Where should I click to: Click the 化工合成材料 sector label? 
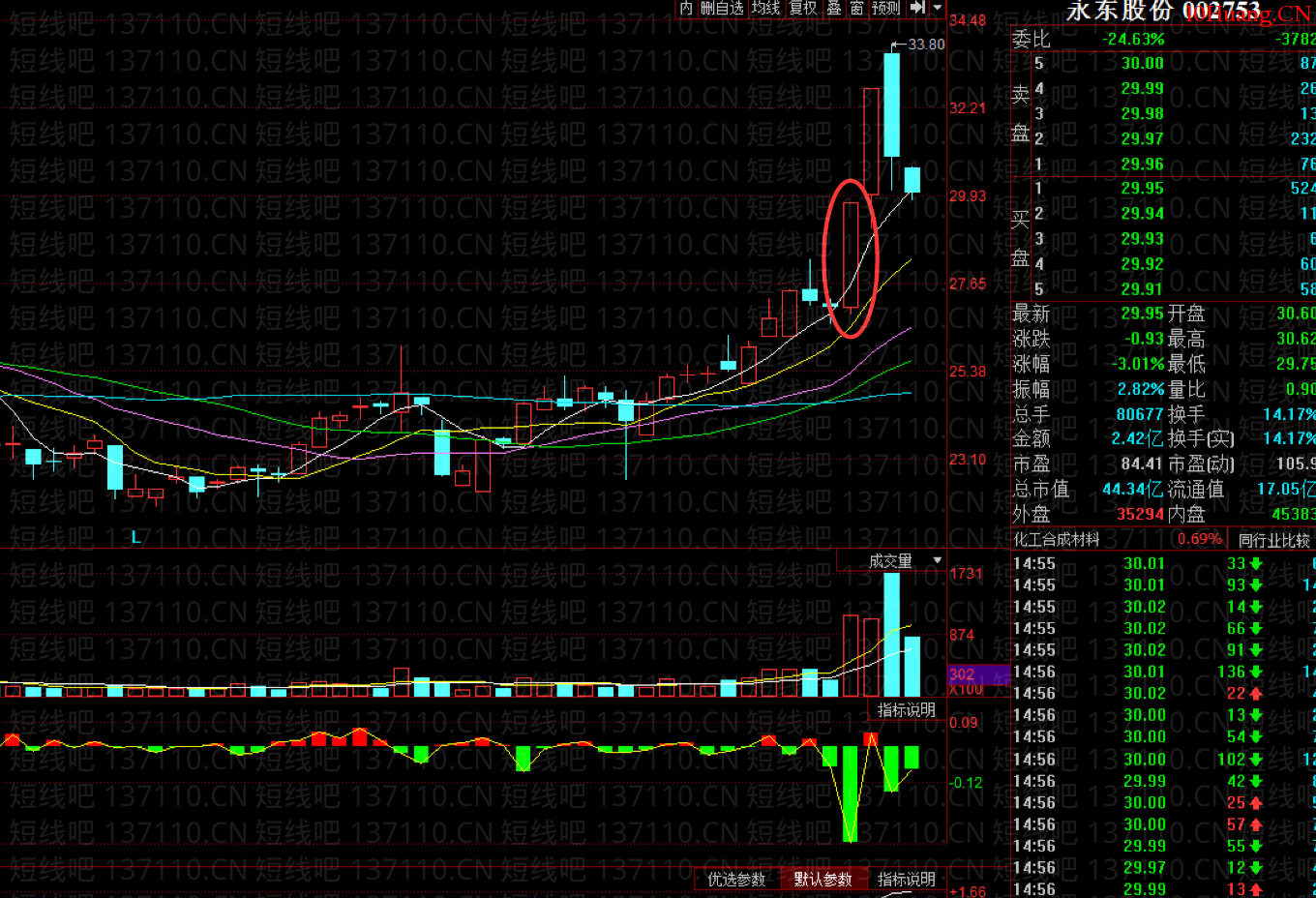pyautogui.click(x=1057, y=540)
